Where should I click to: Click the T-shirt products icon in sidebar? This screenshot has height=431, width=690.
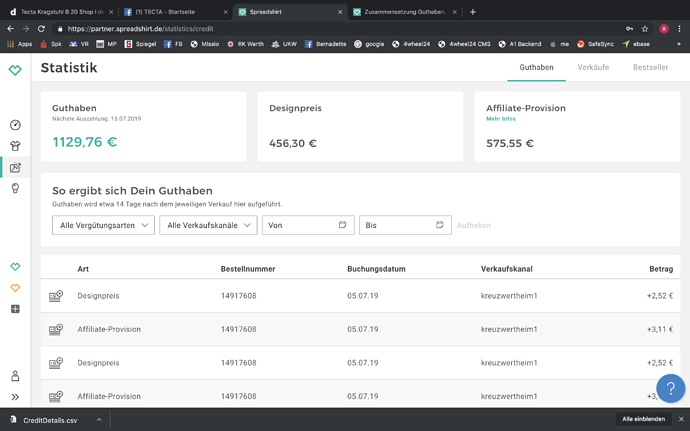15,146
